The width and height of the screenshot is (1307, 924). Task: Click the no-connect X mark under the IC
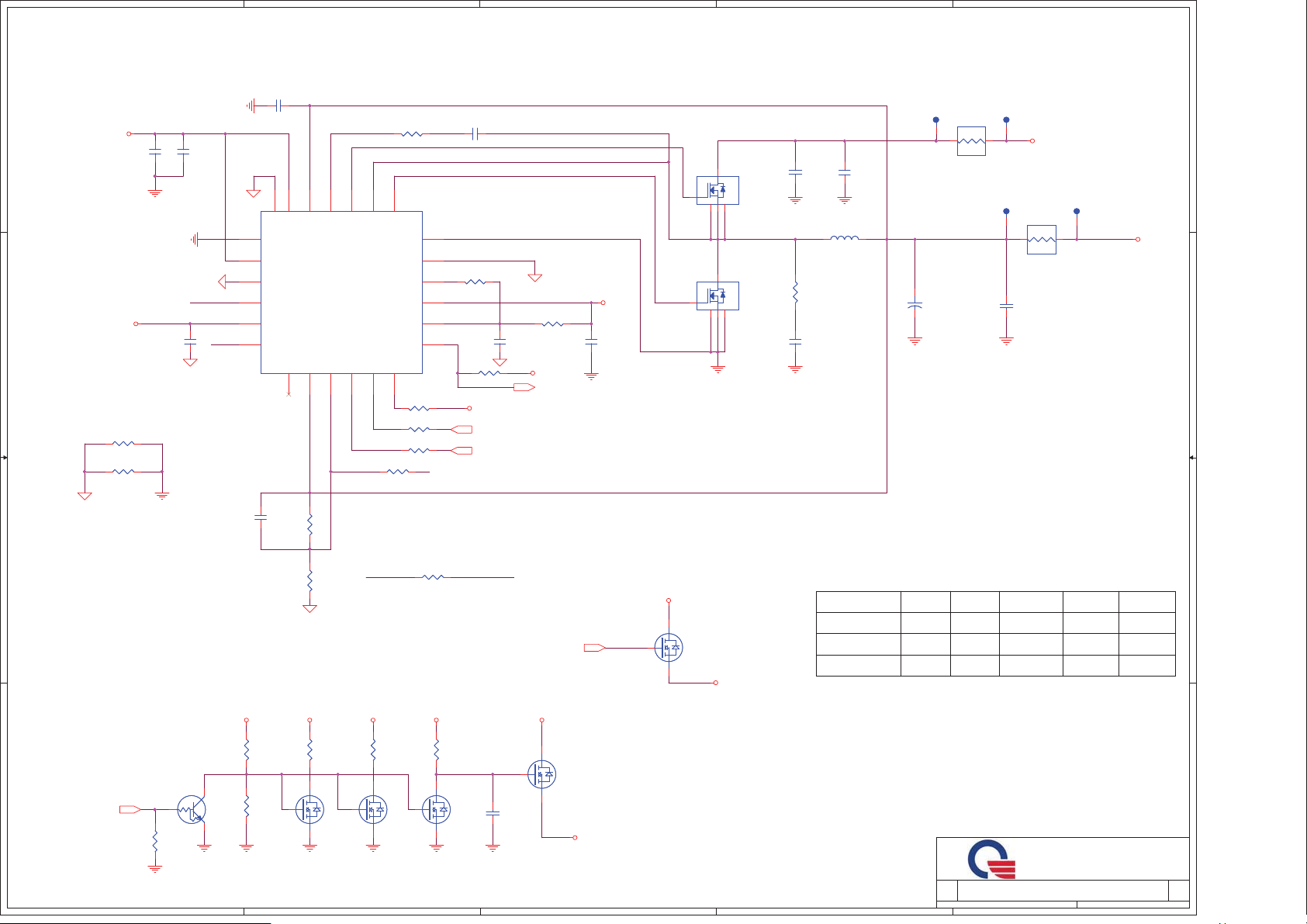click(x=289, y=394)
